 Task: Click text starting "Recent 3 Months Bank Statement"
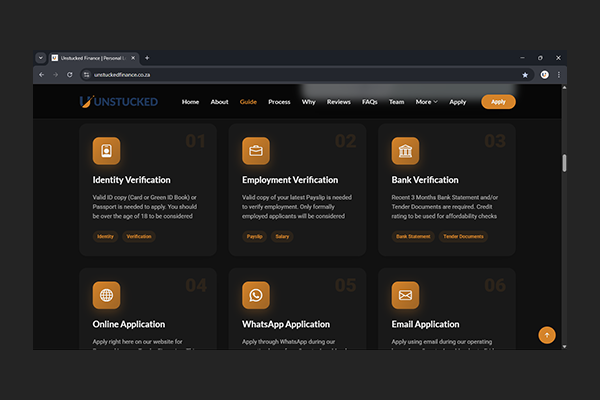pos(445,207)
